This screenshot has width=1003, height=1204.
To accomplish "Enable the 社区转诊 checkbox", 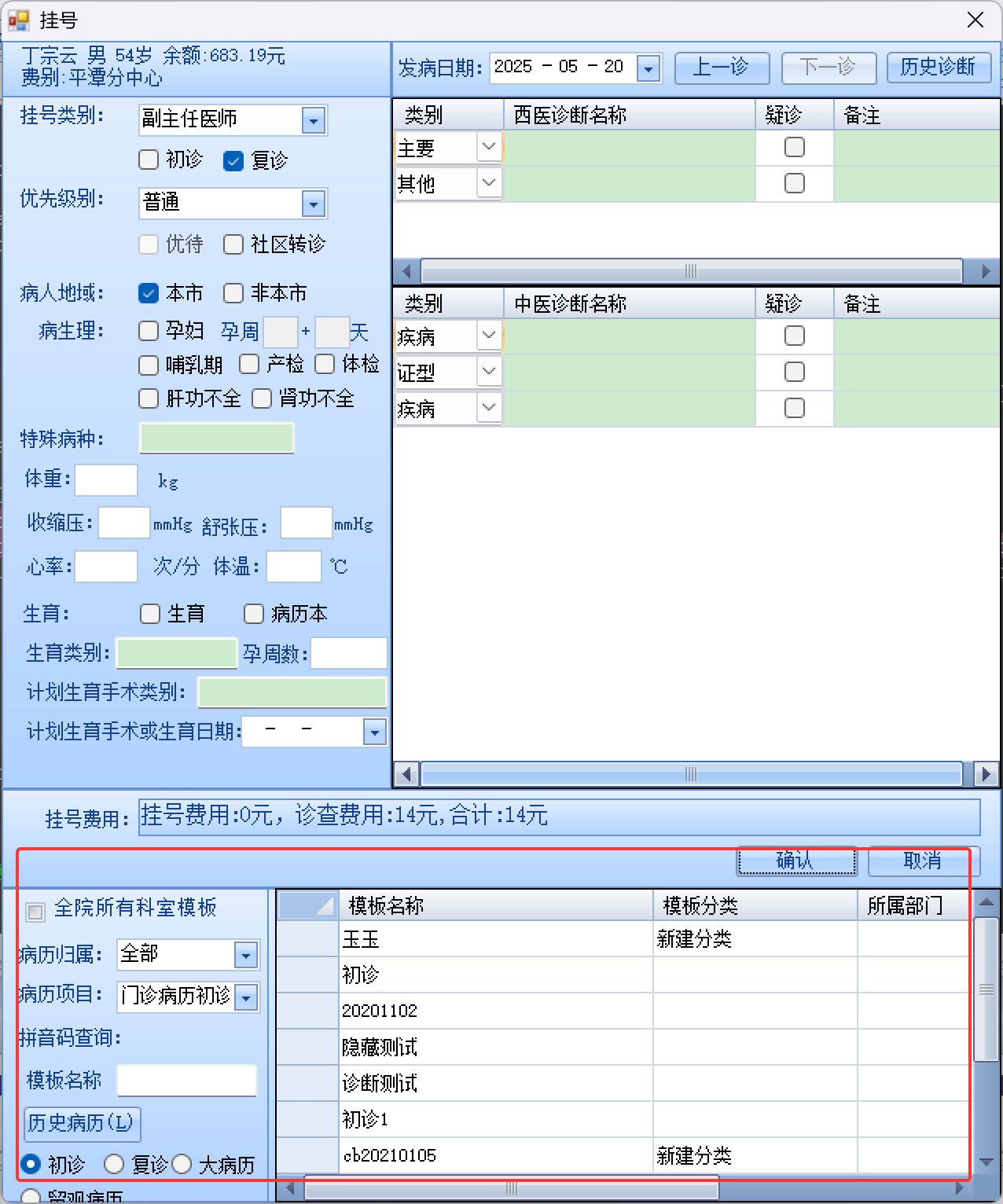I will coord(233,244).
